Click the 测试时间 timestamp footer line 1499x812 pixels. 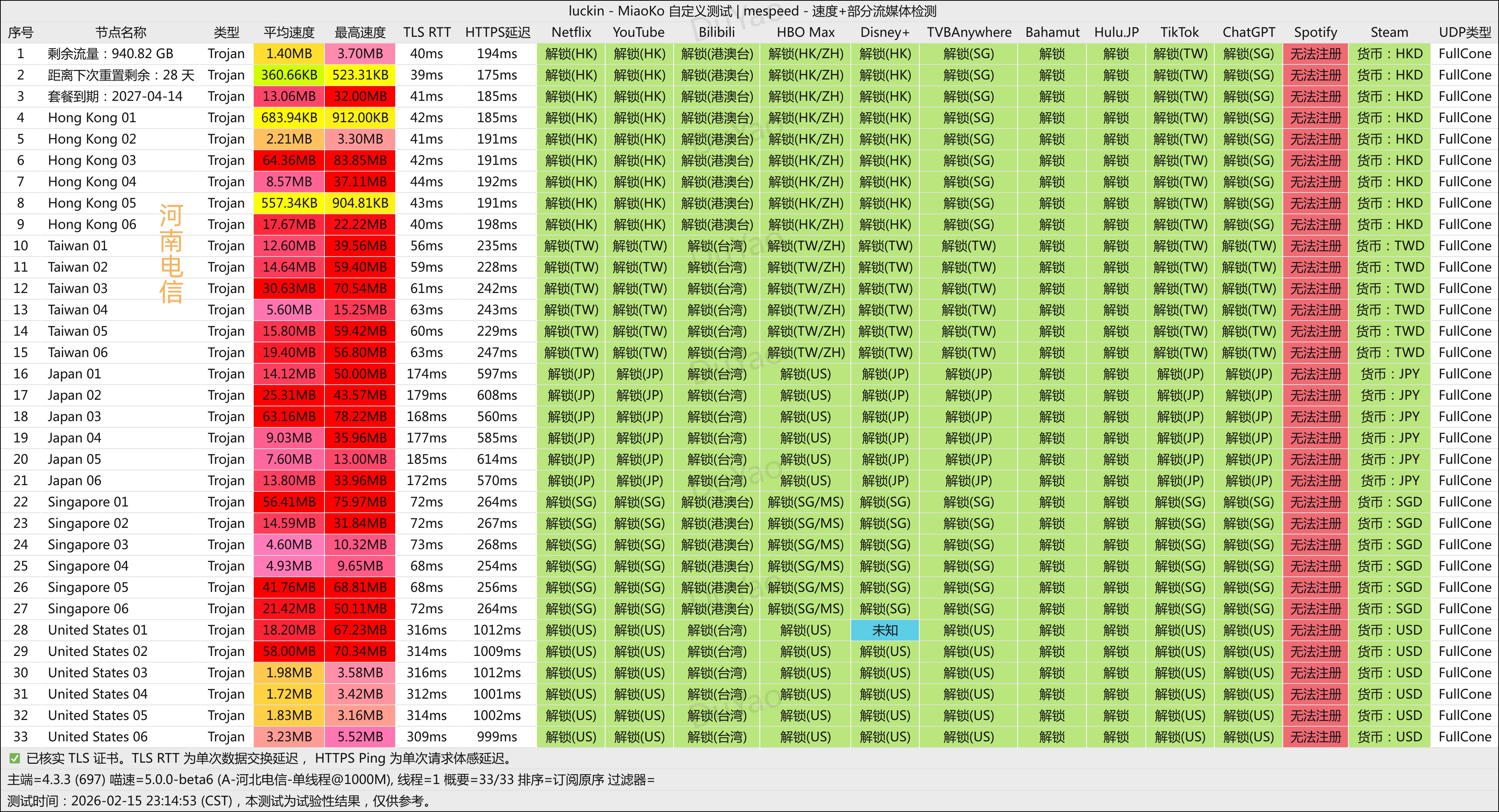coord(220,801)
